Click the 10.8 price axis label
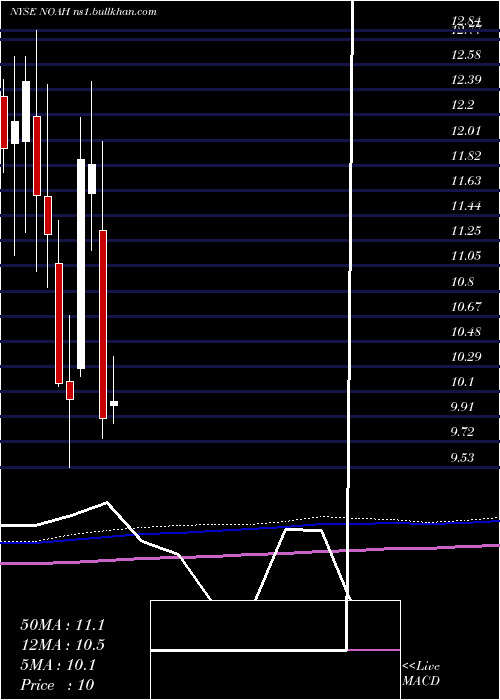This screenshot has width=500, height=700. (463, 282)
